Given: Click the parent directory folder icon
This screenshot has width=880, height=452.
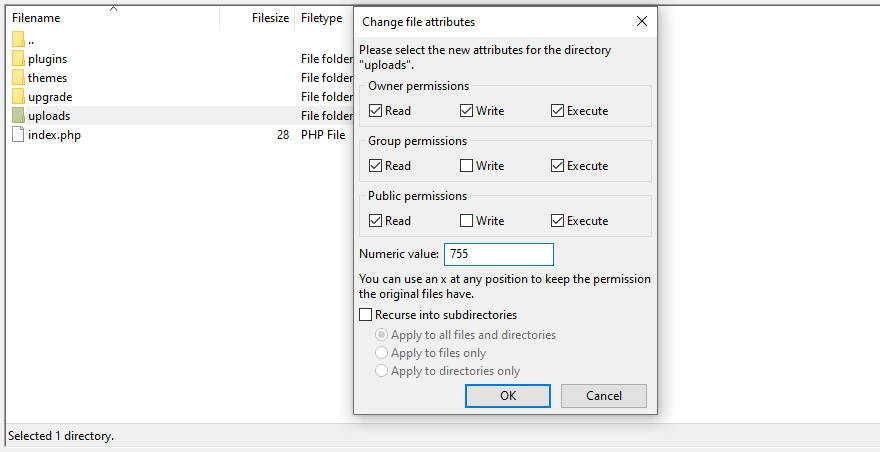Looking at the screenshot, I should coord(18,40).
